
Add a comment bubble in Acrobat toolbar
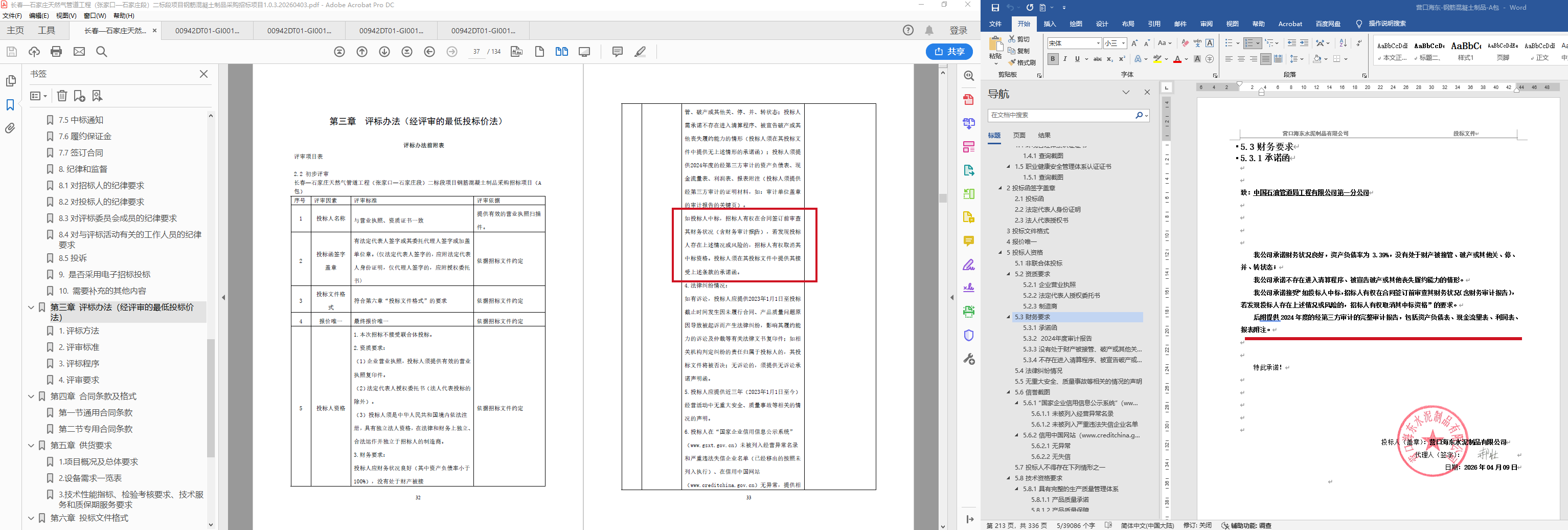617,52
